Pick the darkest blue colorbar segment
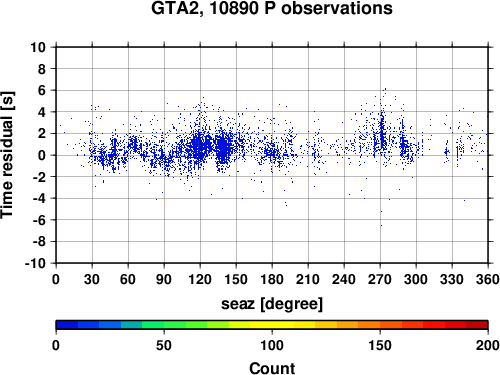 pyautogui.click(x=67, y=325)
